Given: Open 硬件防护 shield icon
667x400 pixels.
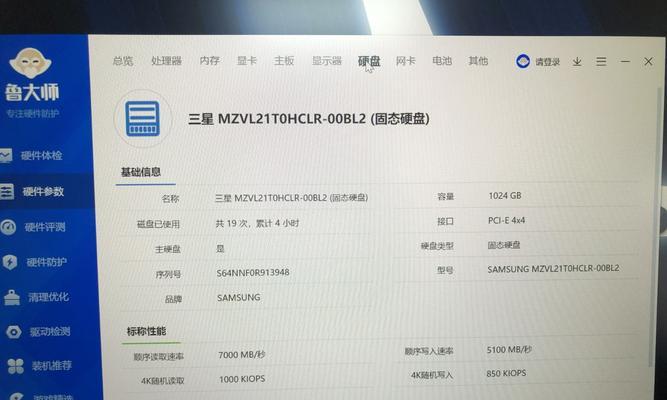Looking at the screenshot, I should pos(10,262).
